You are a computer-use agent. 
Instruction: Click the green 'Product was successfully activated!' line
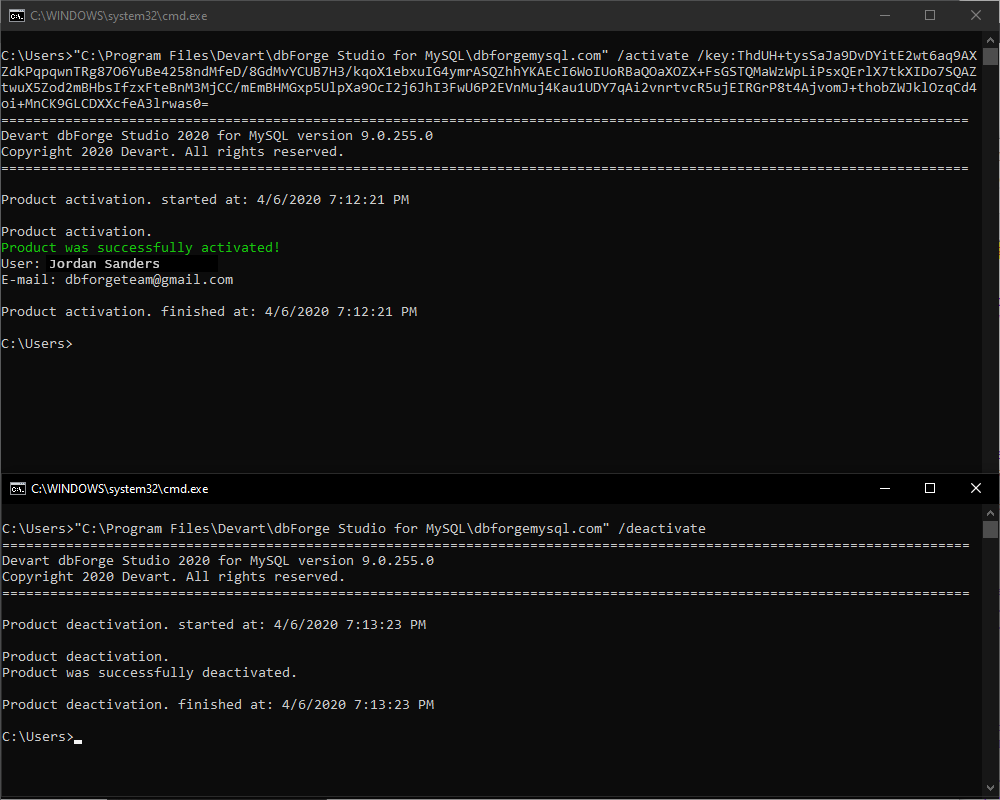140,248
